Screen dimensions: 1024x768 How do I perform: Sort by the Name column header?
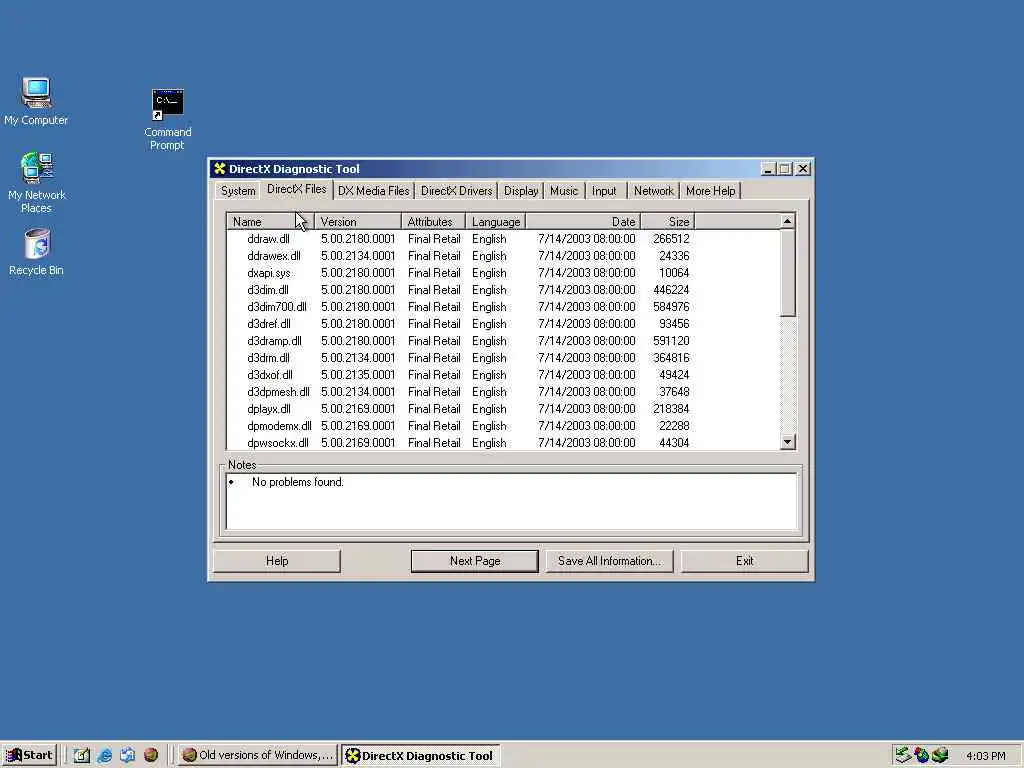(270, 222)
